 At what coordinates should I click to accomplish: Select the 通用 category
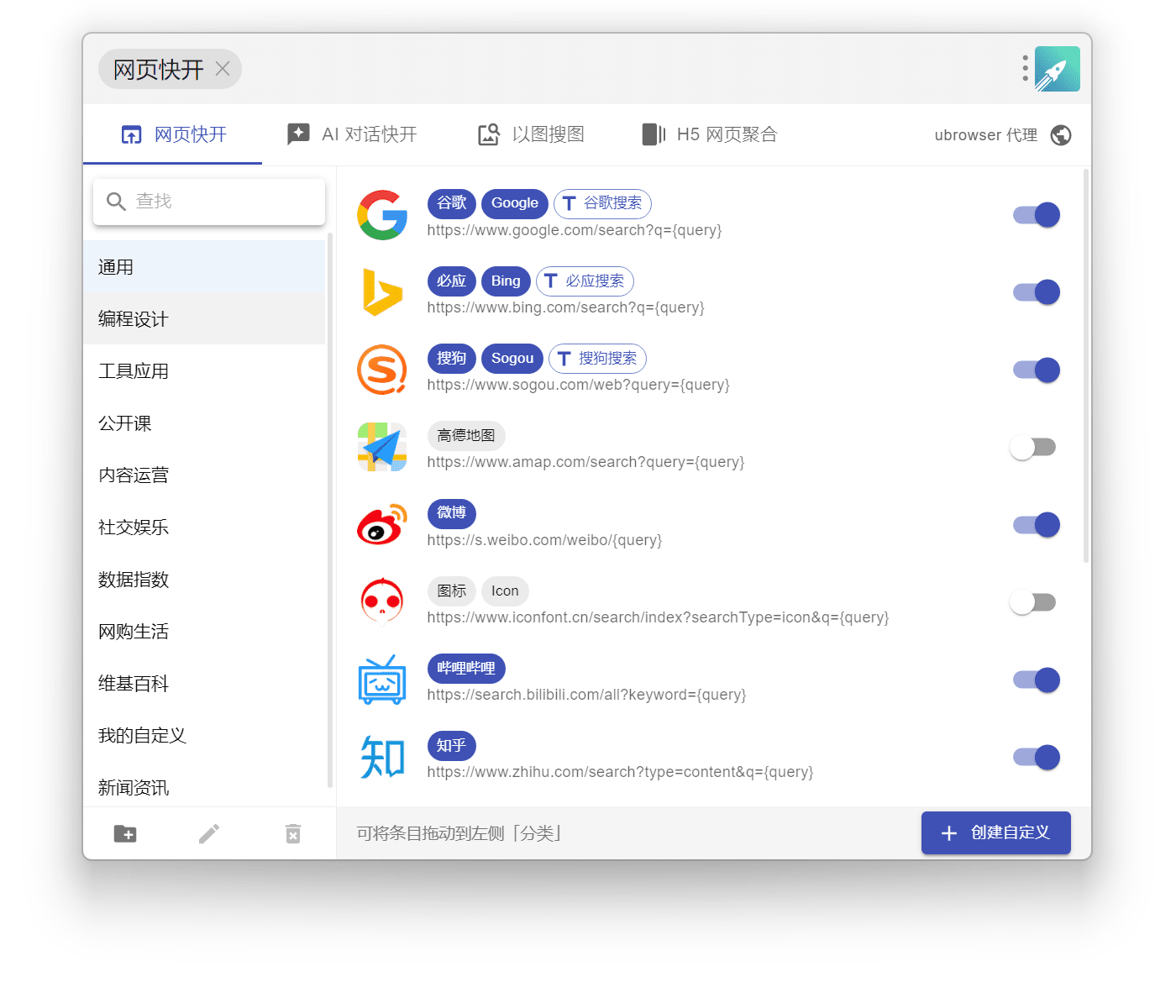(x=204, y=267)
